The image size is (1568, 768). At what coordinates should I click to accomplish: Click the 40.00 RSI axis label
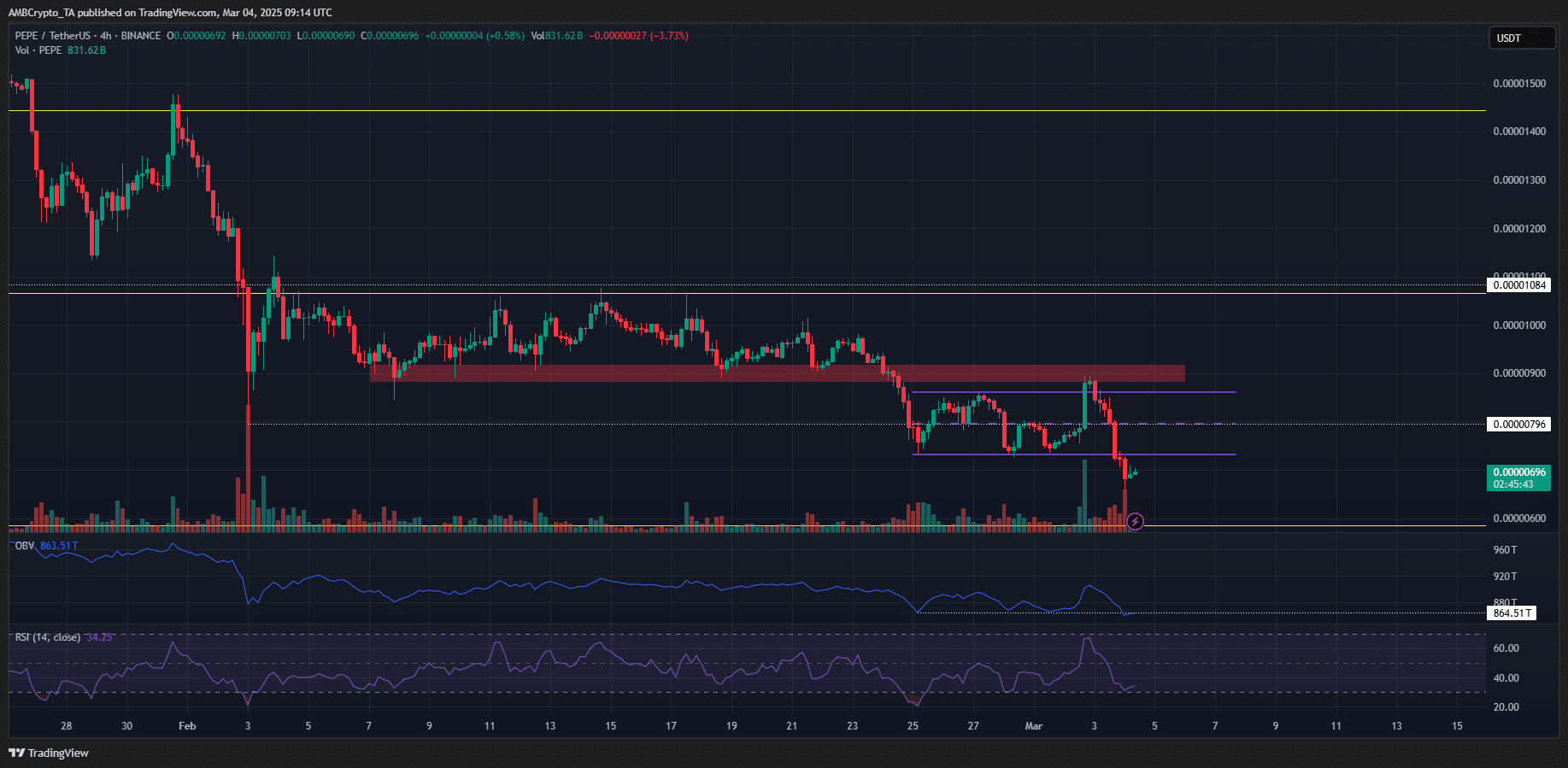pyautogui.click(x=1506, y=678)
